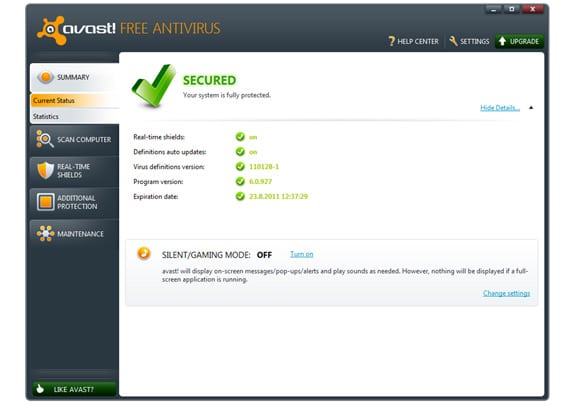575x405 pixels.
Task: Click the Program version label
Action: tap(158, 182)
